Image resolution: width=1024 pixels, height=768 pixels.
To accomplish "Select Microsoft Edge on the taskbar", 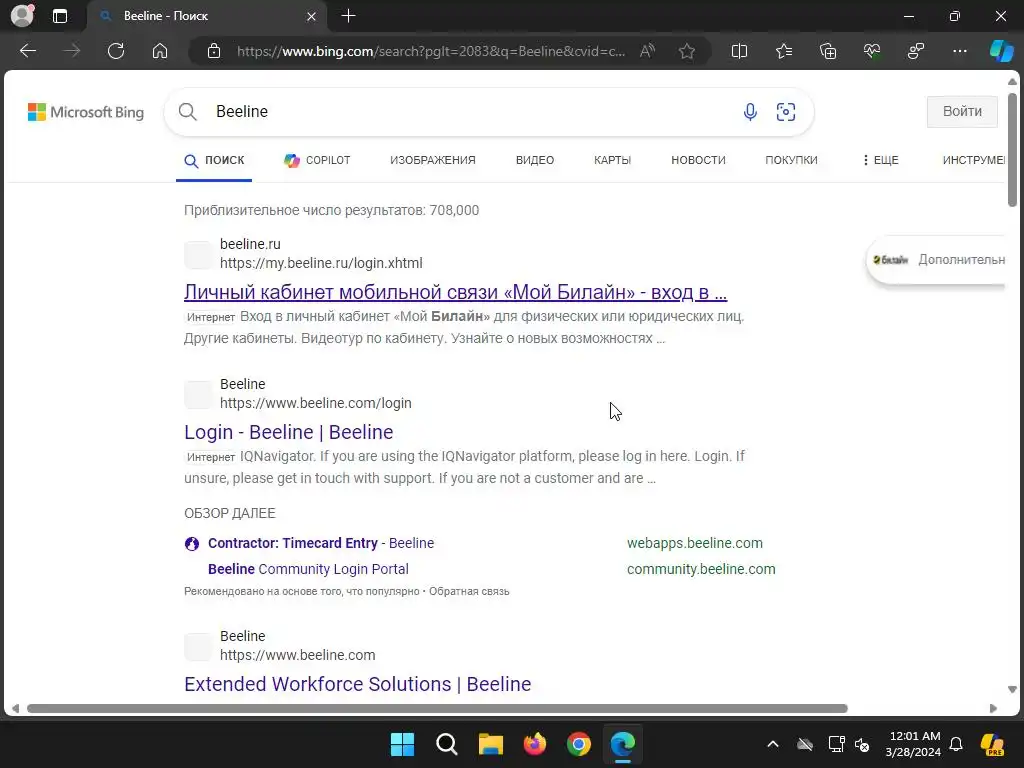I will click(x=622, y=744).
